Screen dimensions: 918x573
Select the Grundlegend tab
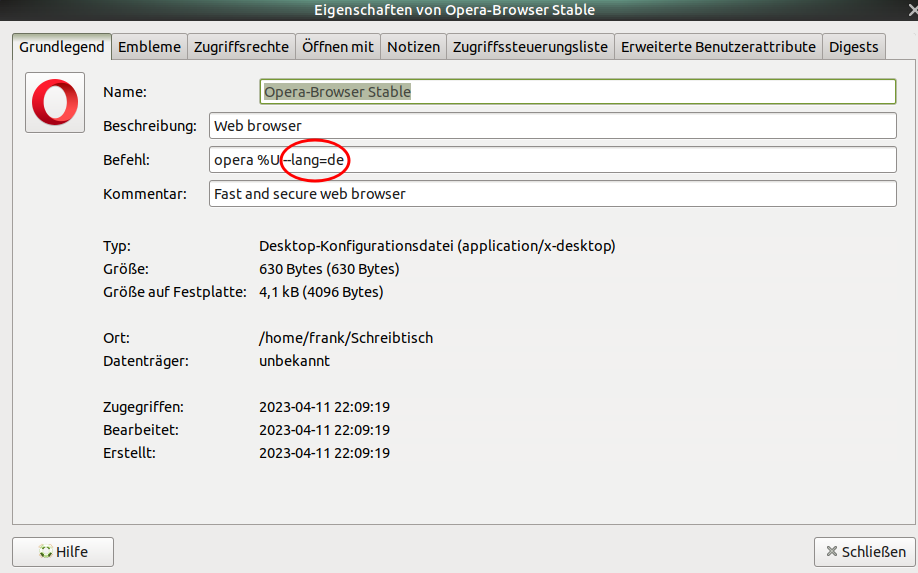pos(61,47)
